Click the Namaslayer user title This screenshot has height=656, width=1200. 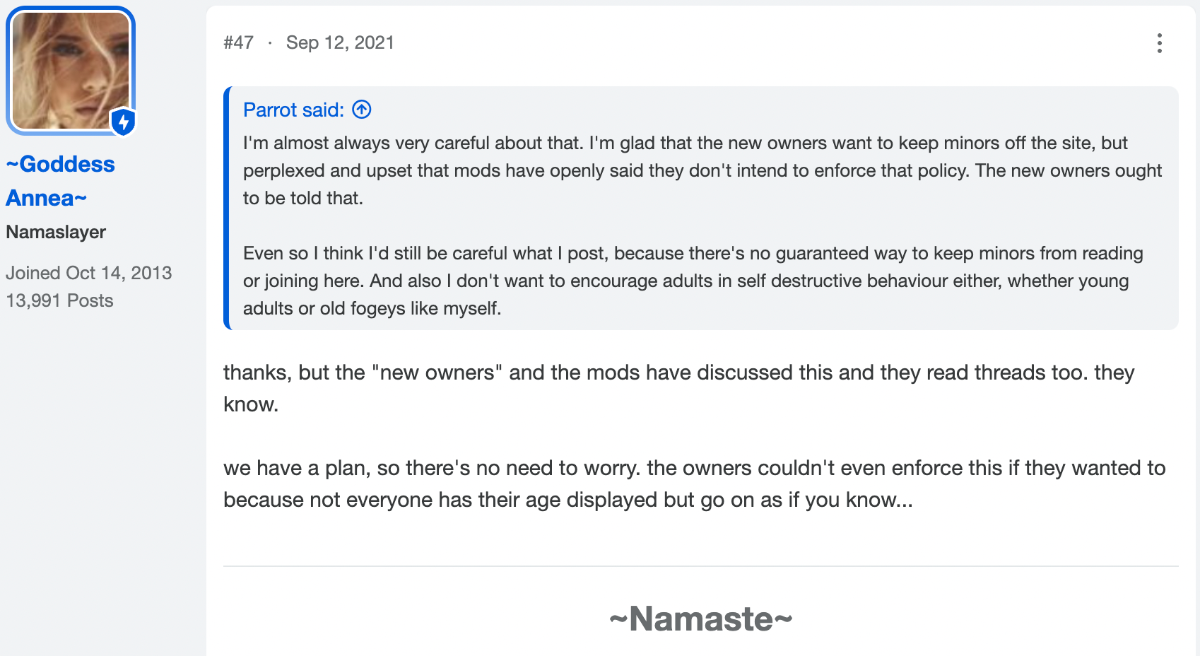56,232
